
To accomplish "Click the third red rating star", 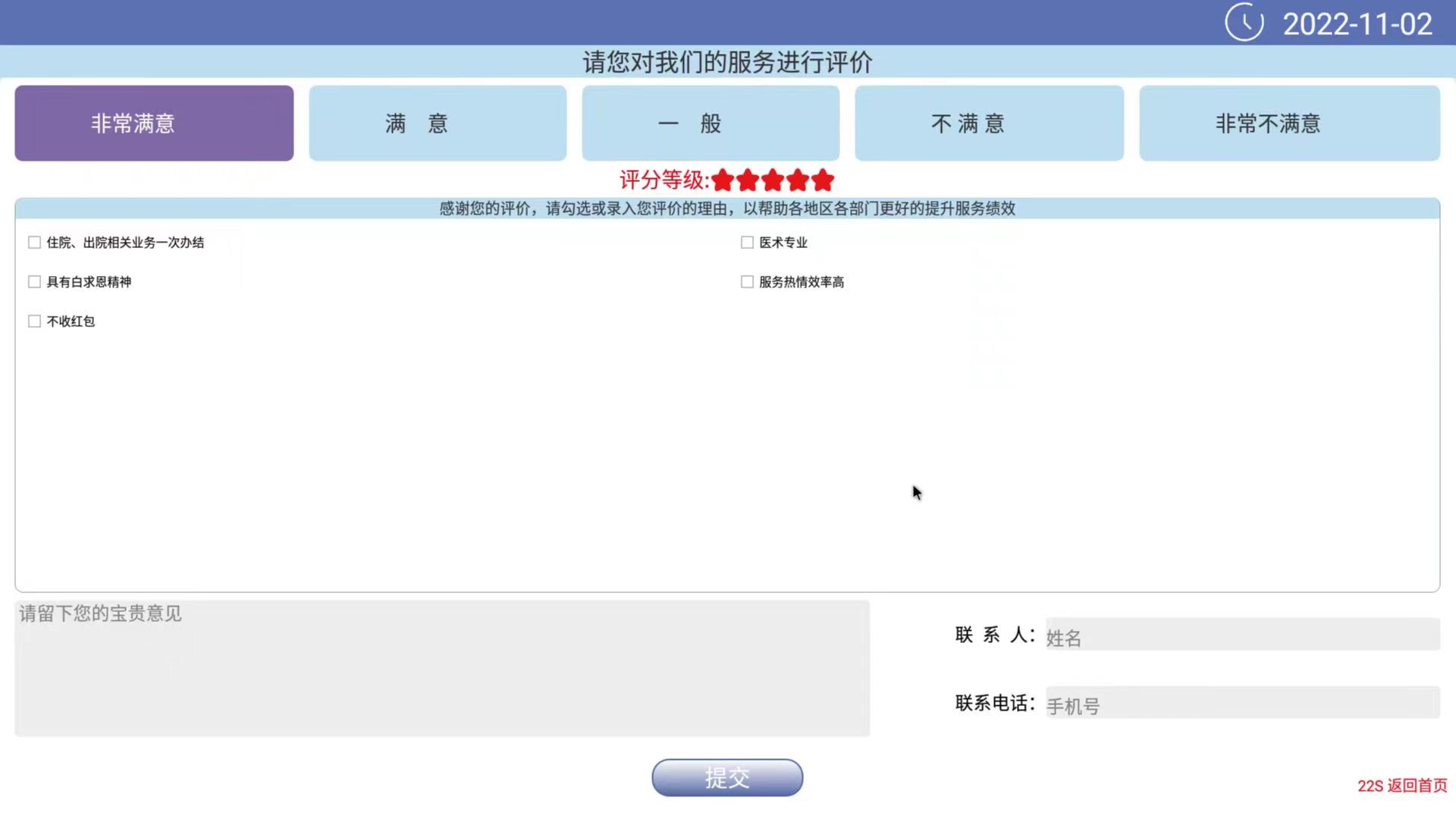I will click(773, 180).
